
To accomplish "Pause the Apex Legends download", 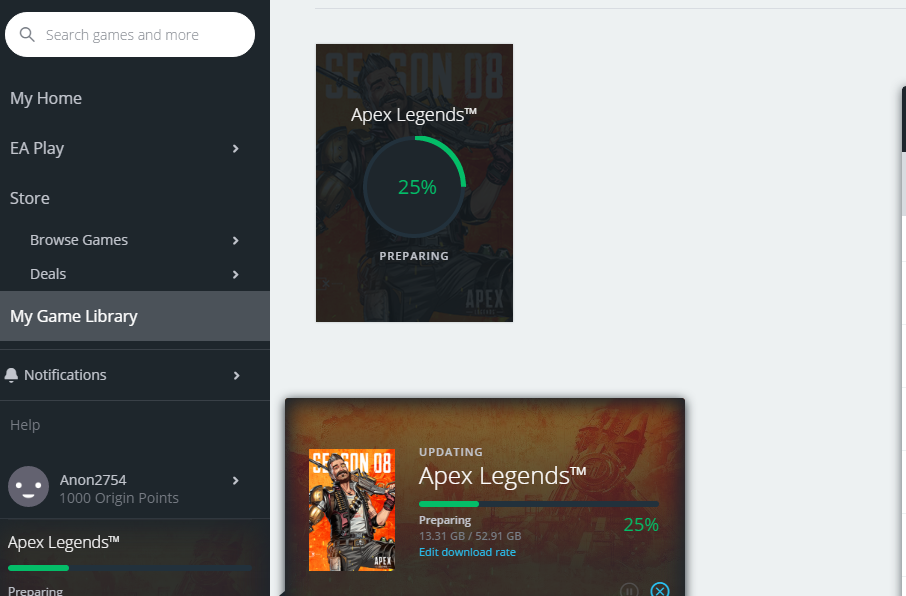I will click(x=629, y=590).
